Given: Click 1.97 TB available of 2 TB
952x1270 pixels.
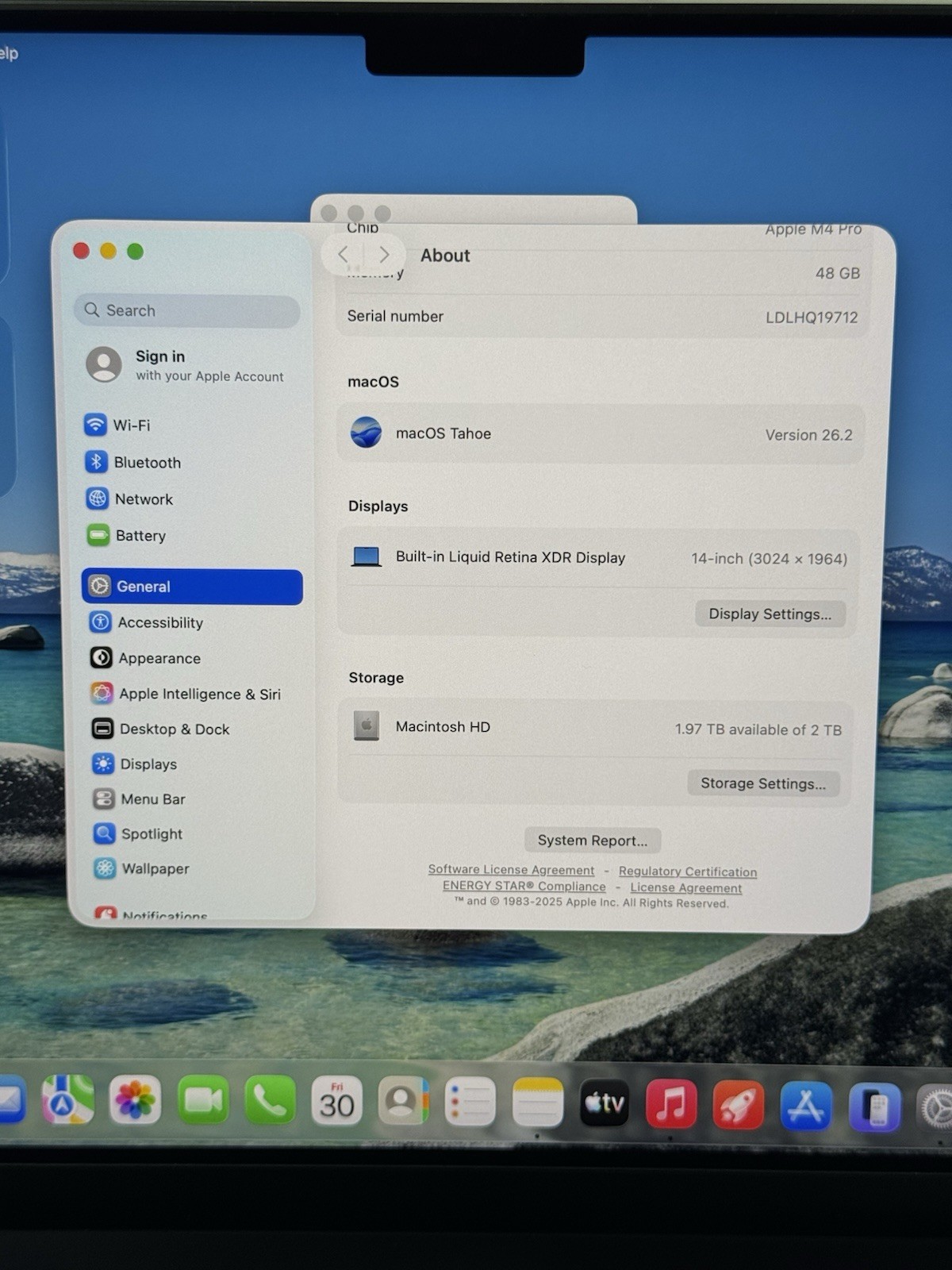Looking at the screenshot, I should coord(758,729).
